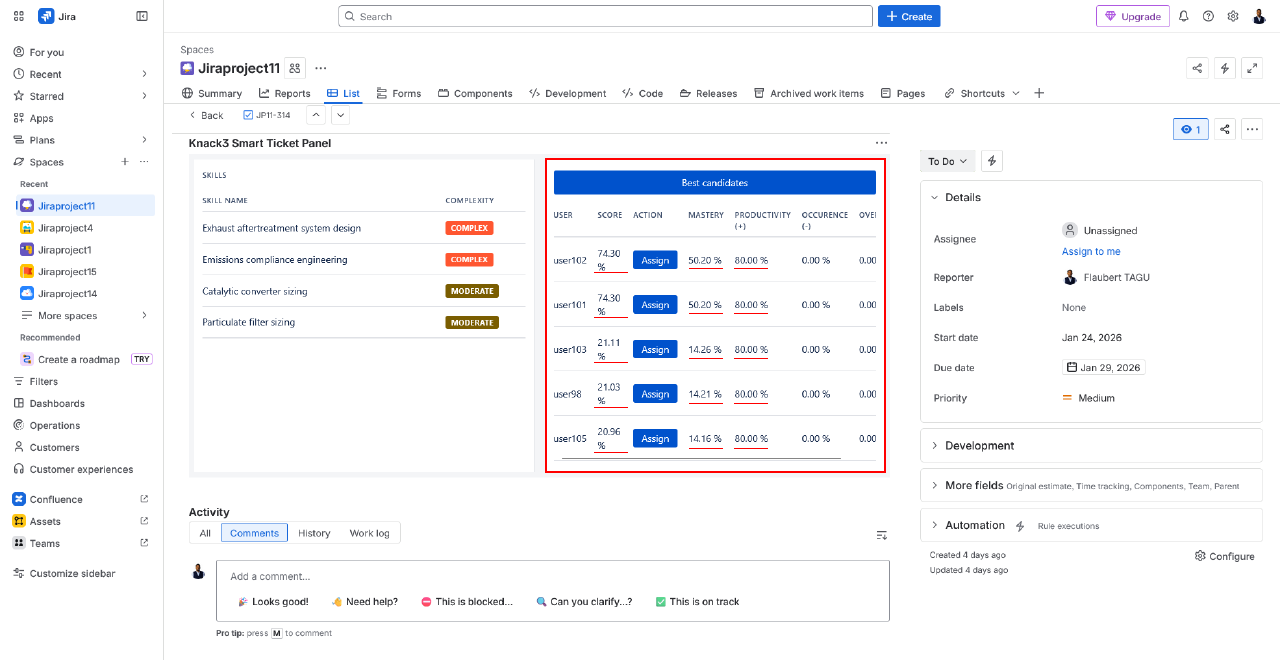The image size is (1280, 660).
Task: Click the automation lightning icon beside To Do
Action: (991, 161)
